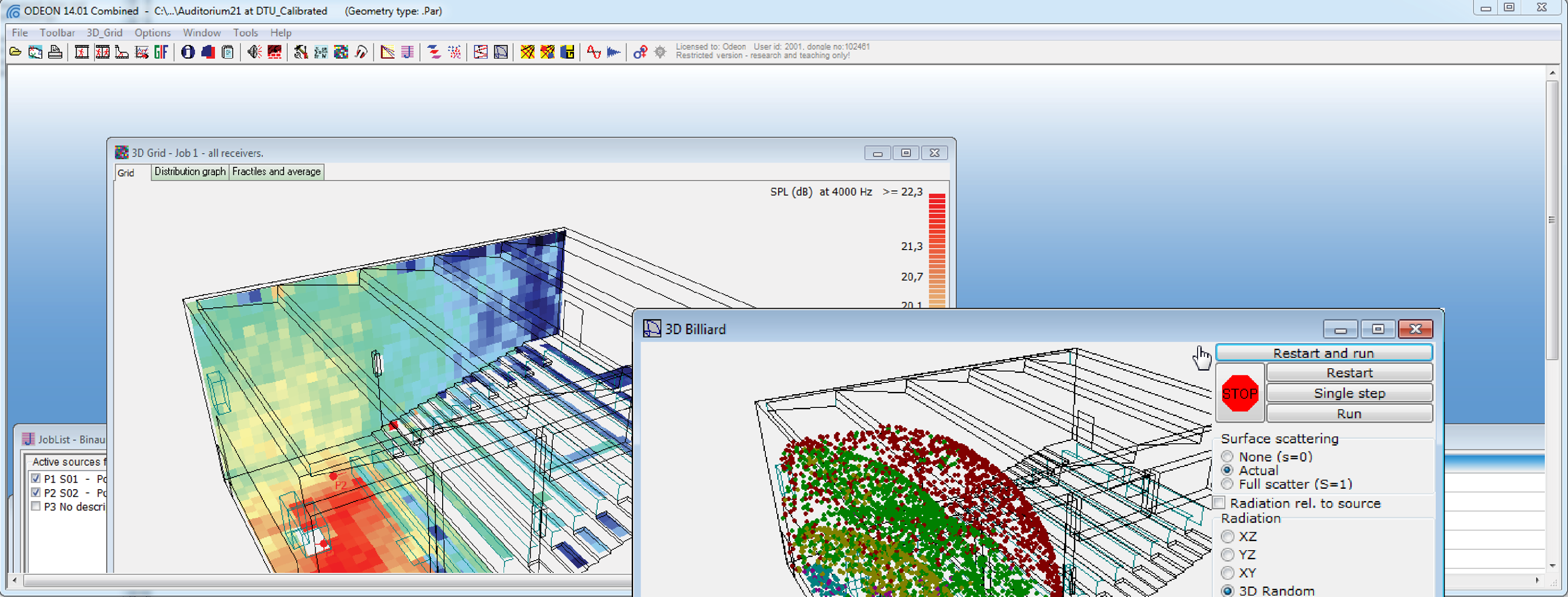Open the Toolbar menu

pos(57,32)
